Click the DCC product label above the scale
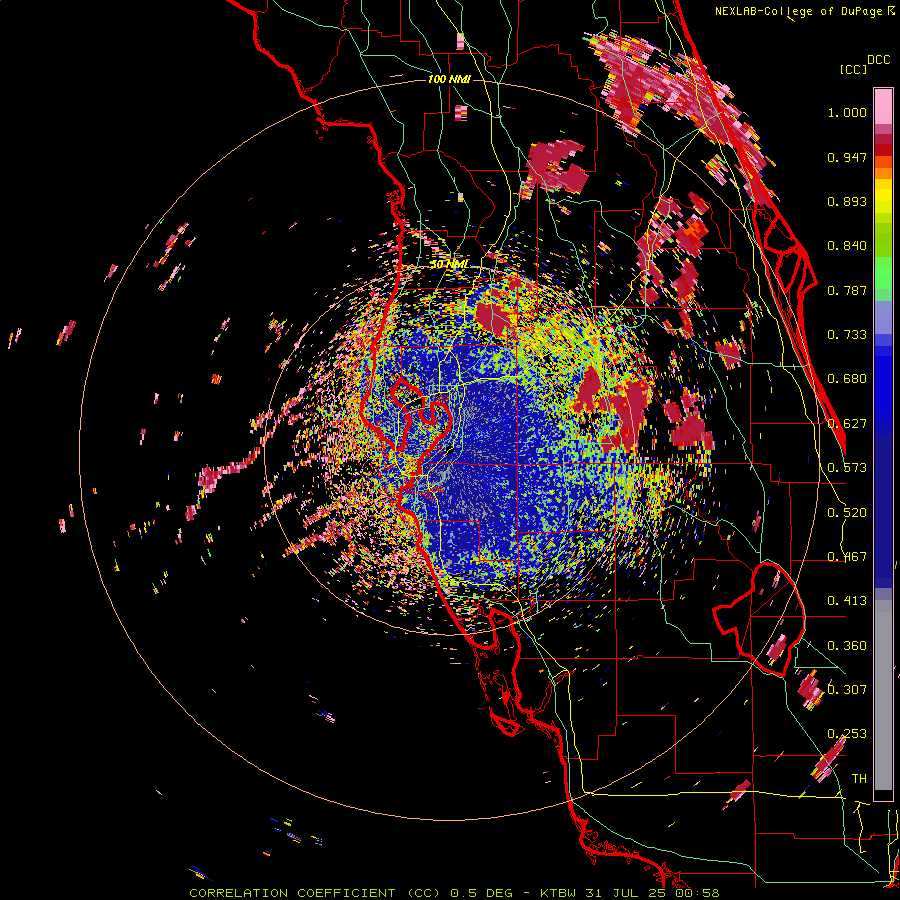 (878, 60)
